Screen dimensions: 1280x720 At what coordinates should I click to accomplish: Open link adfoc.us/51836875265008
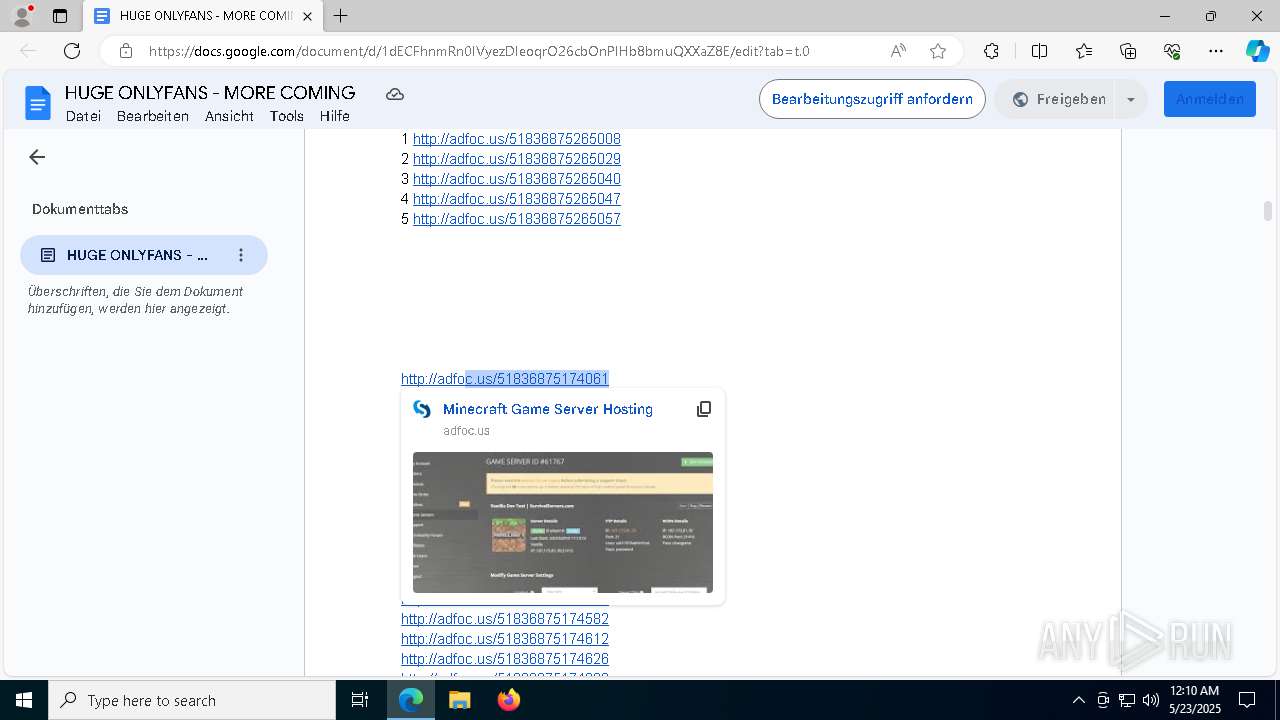click(516, 139)
